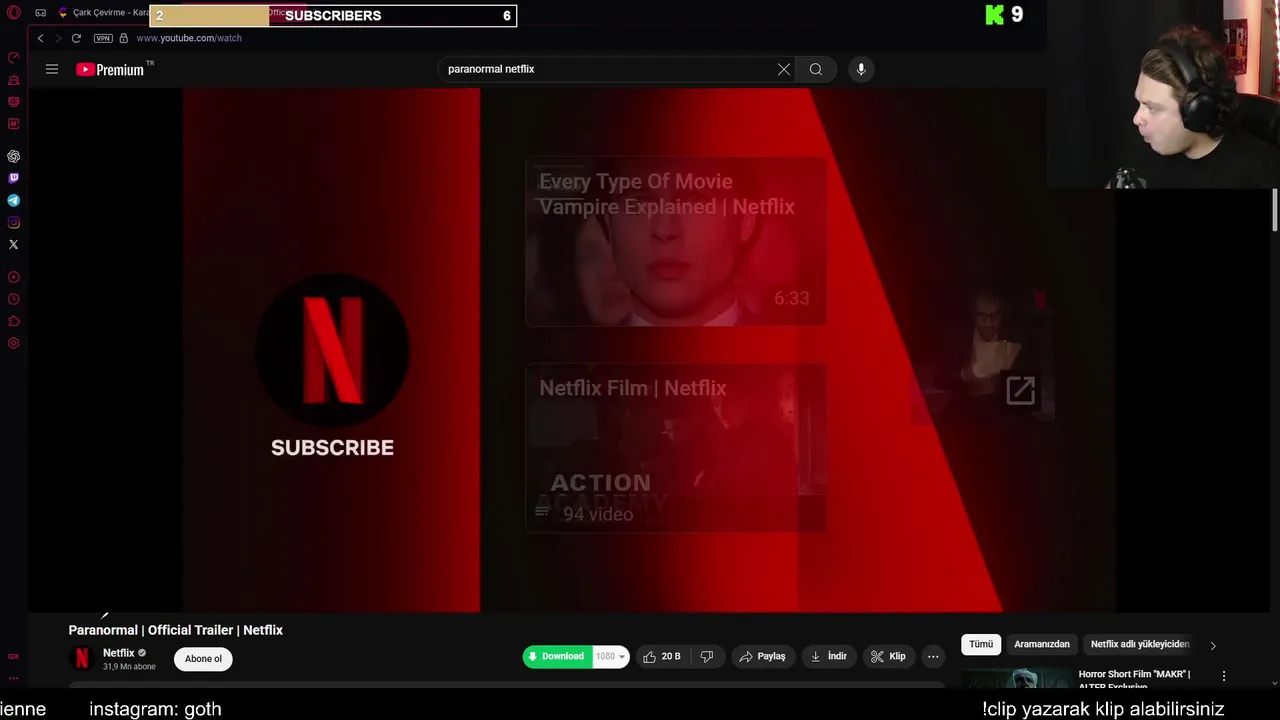Dislike the video with thumbs down
Viewport: 1280px width, 720px height.
coord(707,656)
